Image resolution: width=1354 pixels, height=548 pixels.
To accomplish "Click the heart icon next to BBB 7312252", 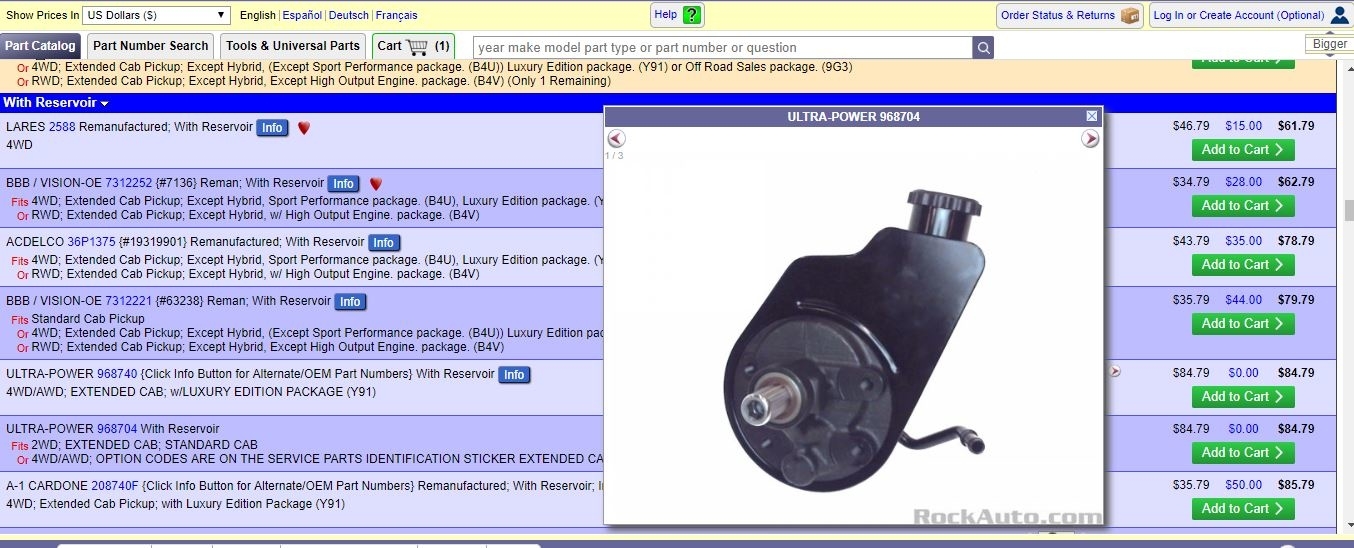I will (x=376, y=184).
